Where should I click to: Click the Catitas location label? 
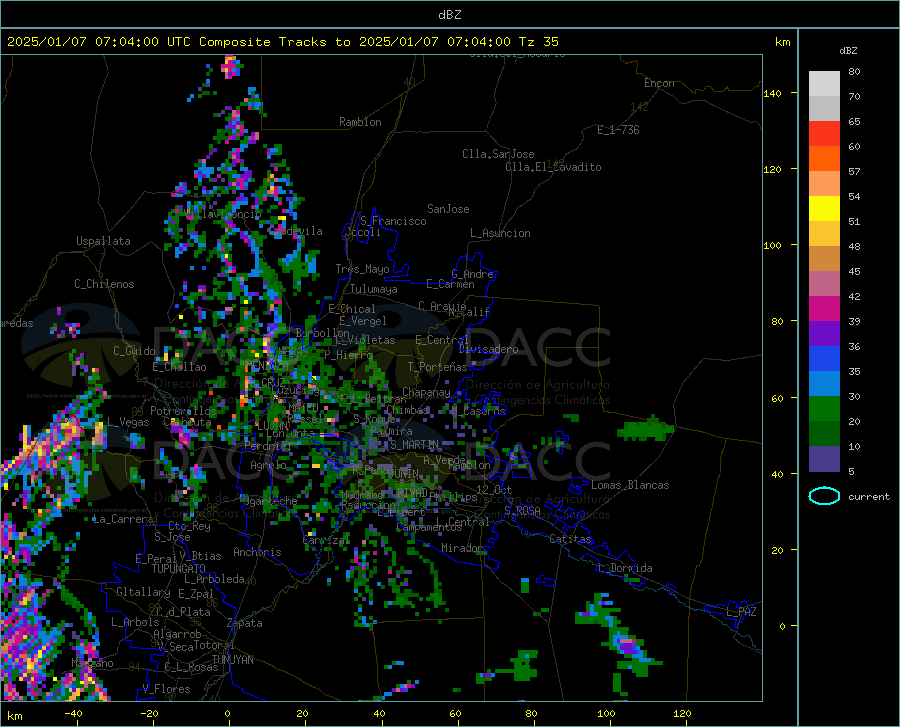pyautogui.click(x=571, y=539)
